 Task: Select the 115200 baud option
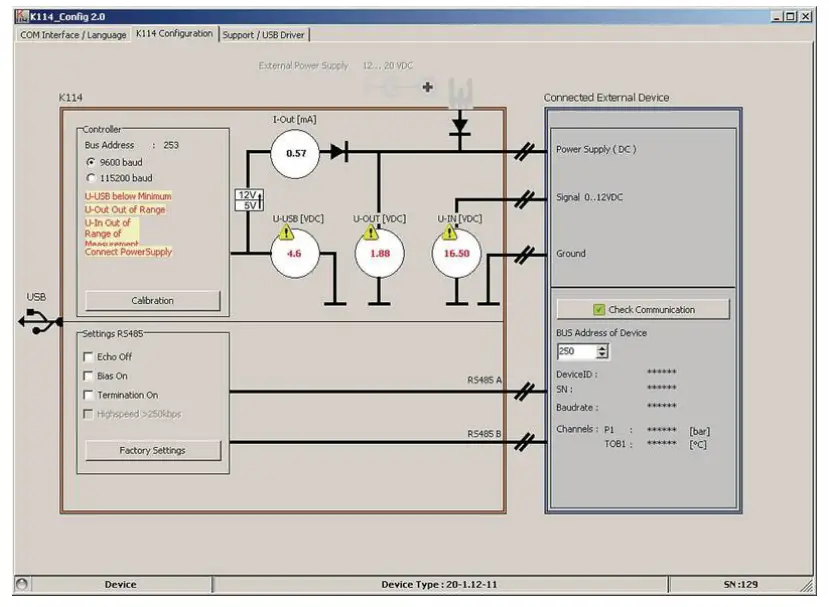point(91,178)
